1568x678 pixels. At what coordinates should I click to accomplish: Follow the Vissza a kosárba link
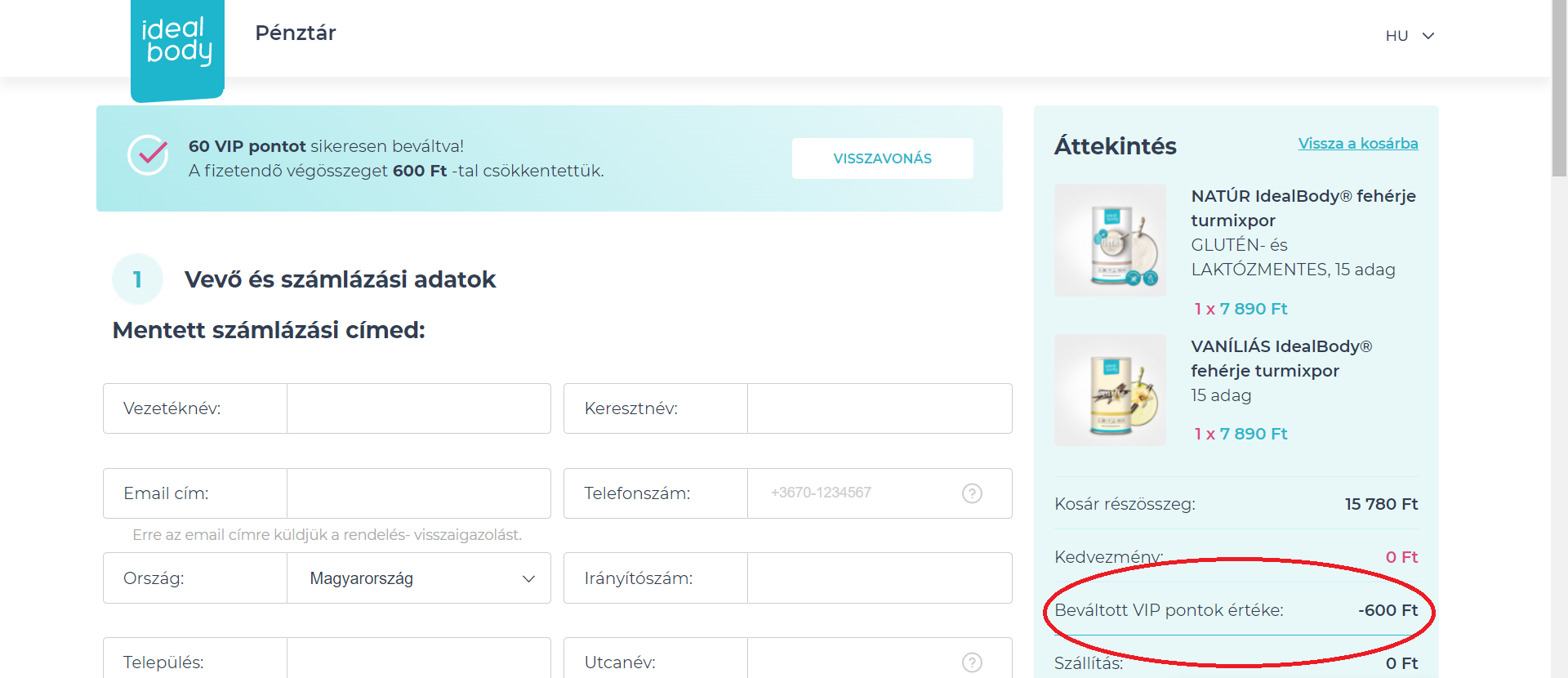point(1357,144)
